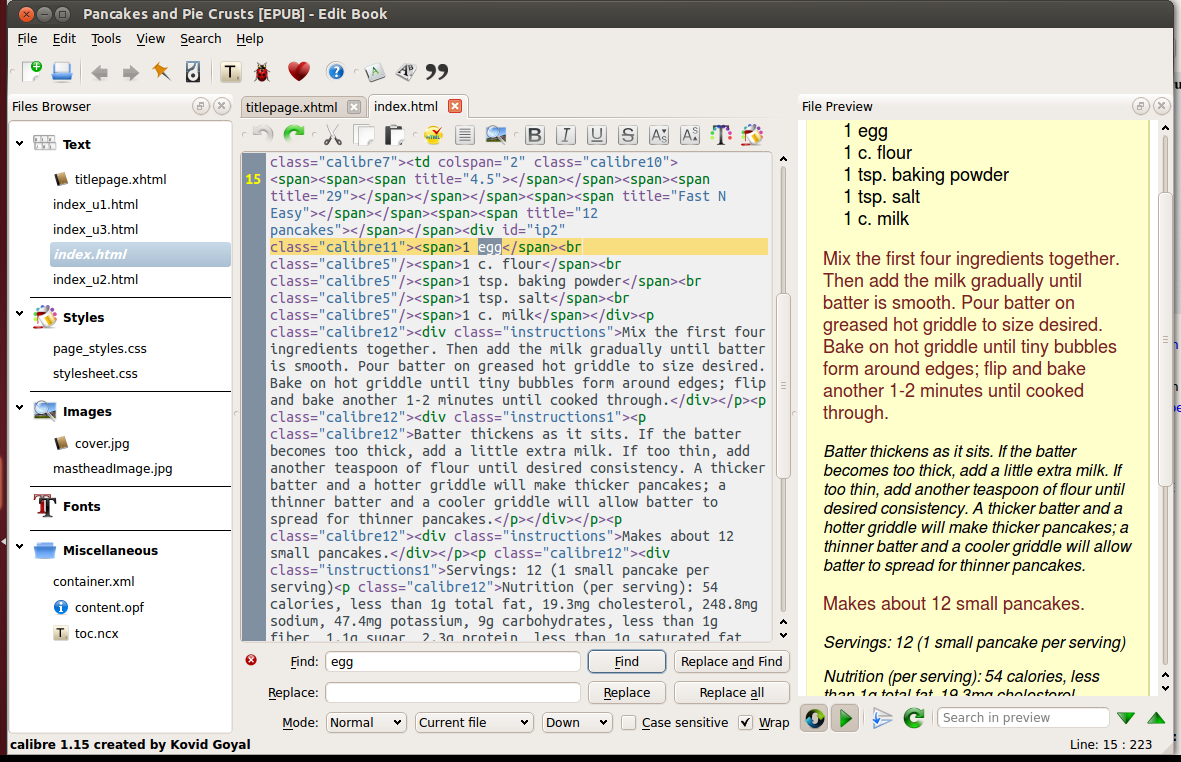The width and height of the screenshot is (1181, 762).
Task: Click the Replace all button
Action: pos(731,693)
